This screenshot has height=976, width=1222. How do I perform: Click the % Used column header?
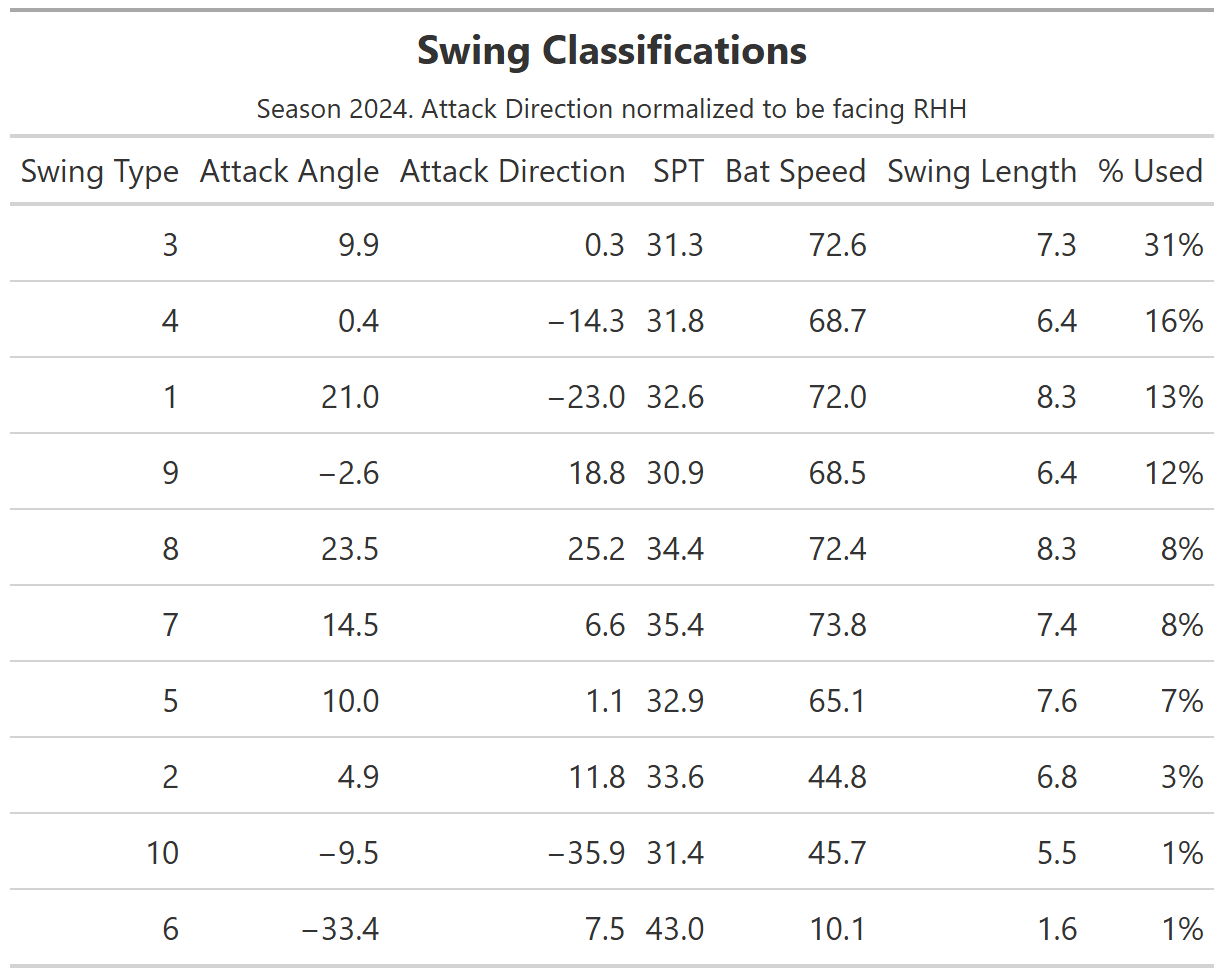click(1150, 172)
